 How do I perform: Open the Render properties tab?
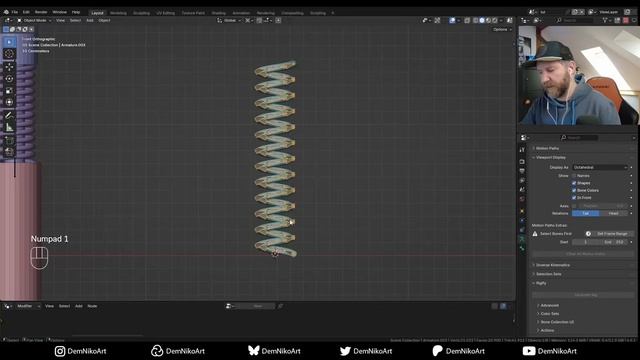tap(522, 162)
